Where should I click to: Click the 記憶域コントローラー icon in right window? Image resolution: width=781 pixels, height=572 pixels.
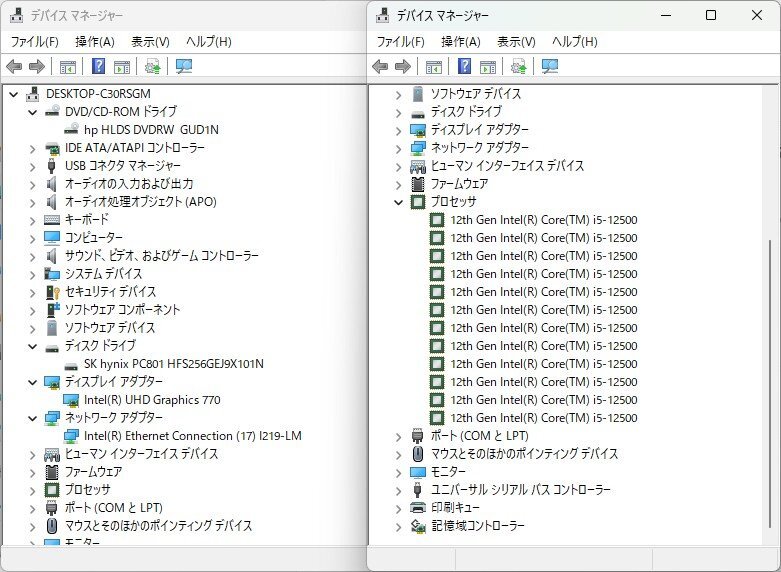[x=417, y=526]
